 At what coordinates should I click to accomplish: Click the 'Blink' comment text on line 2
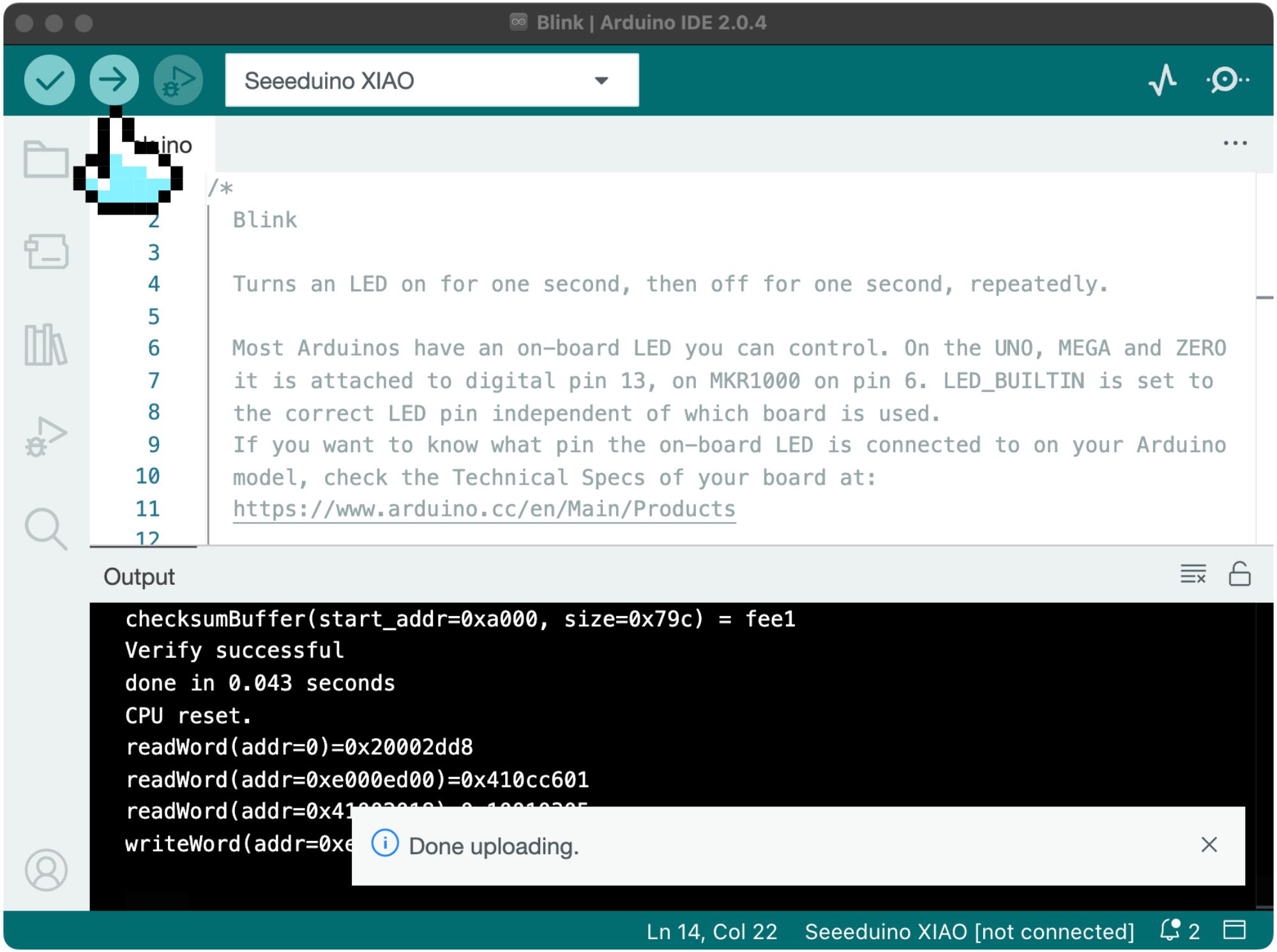[265, 220]
